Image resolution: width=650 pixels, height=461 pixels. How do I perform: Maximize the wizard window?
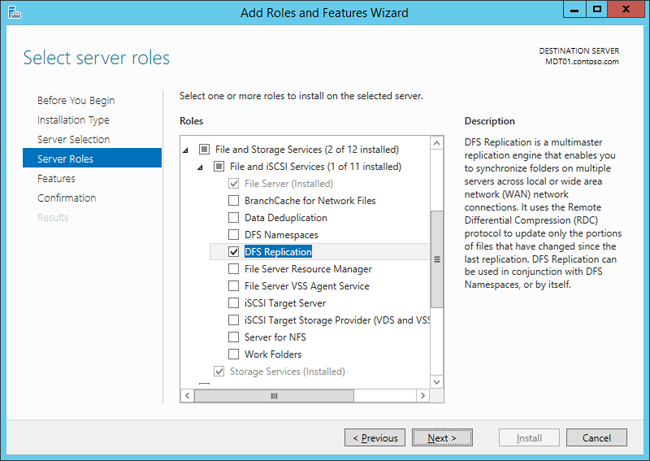(597, 10)
